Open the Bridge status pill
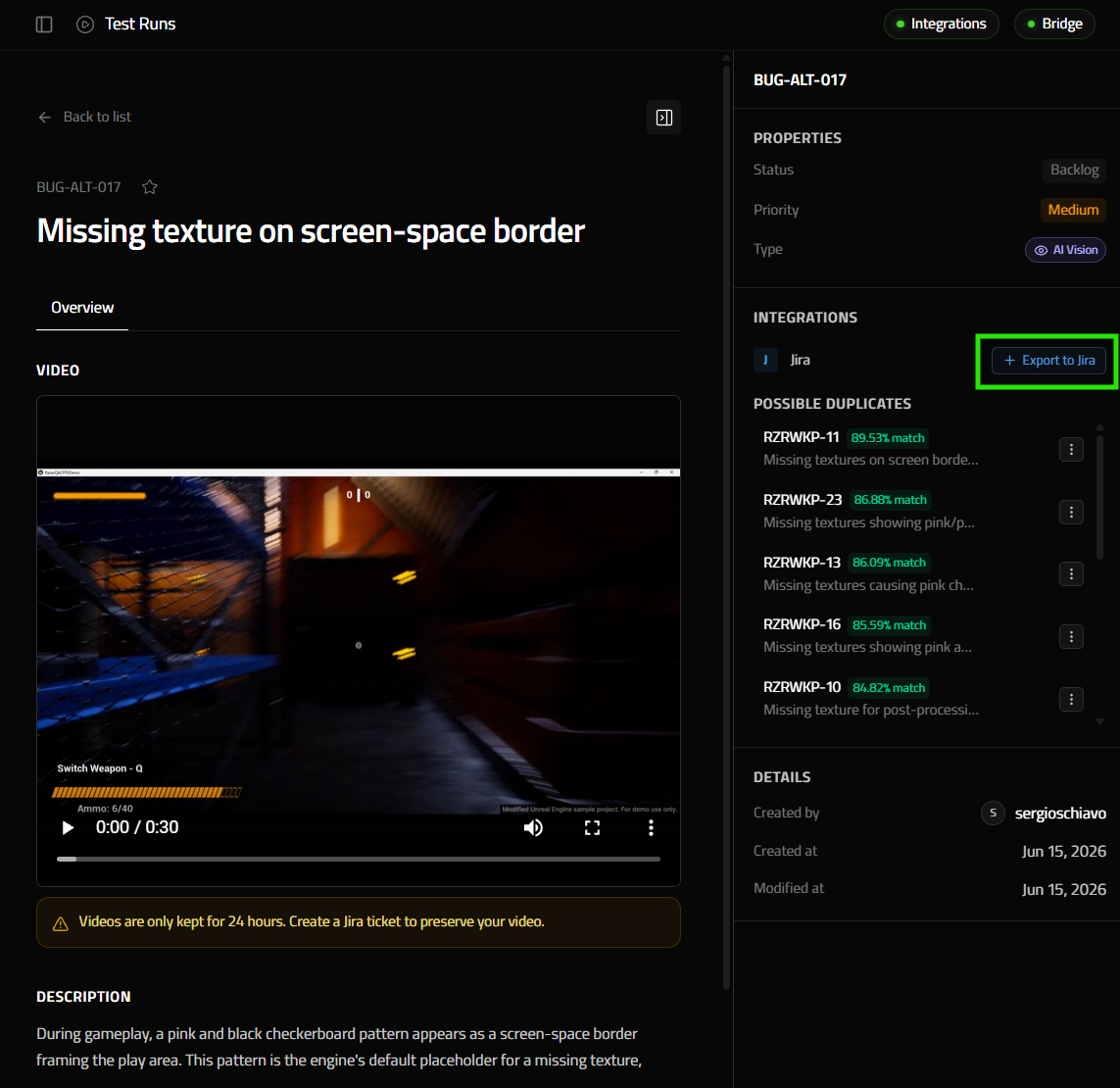The image size is (1120, 1088). point(1054,25)
